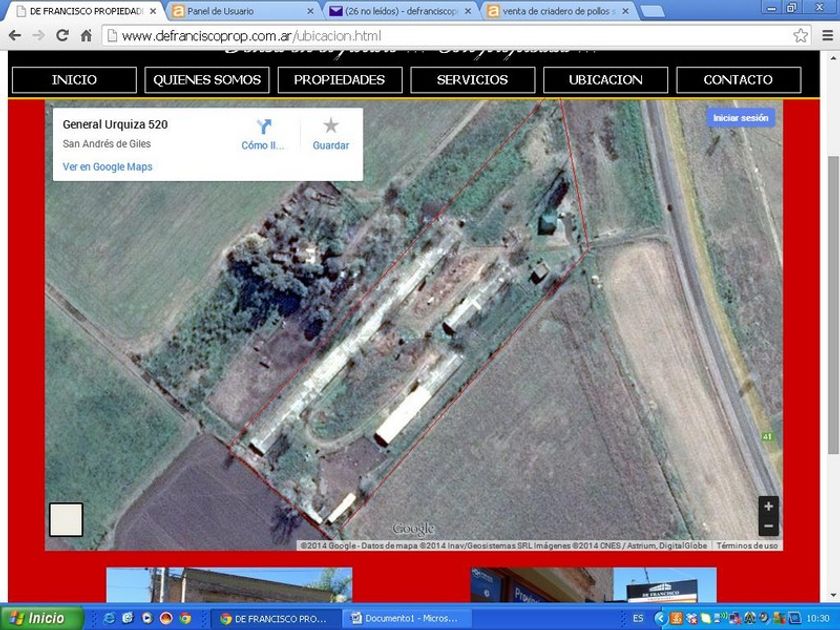Open the browser home icon

click(86, 36)
